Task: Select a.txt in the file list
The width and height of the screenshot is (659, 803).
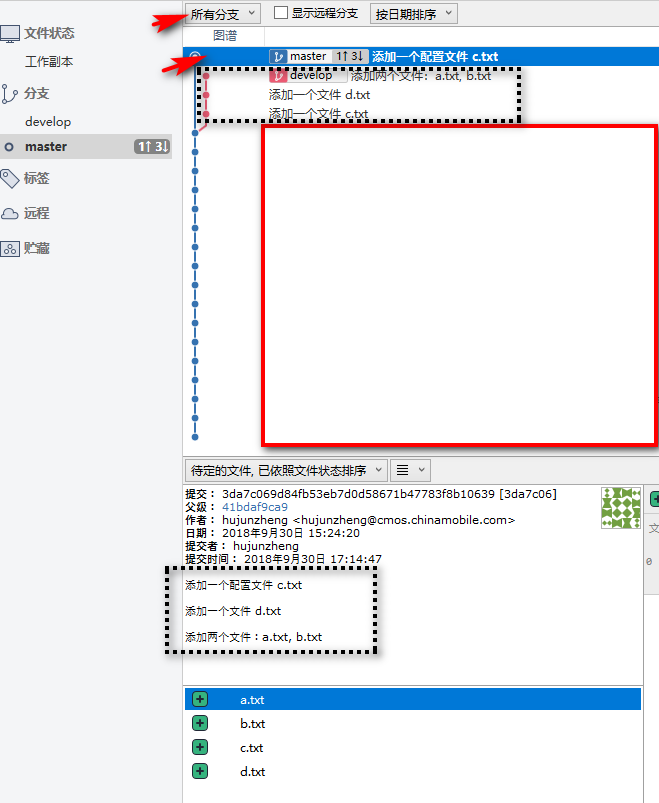Action: 413,699
